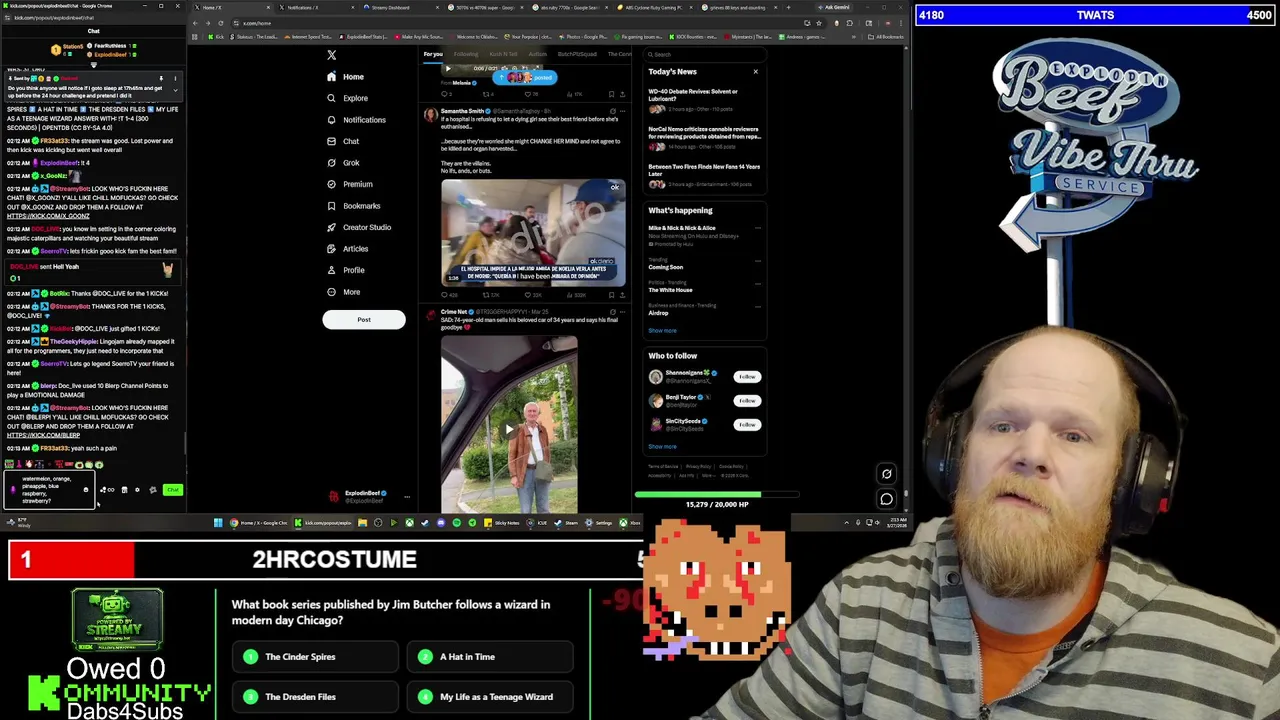
Task: Switch to the ButchPlzSquad tab
Action: 577,54
